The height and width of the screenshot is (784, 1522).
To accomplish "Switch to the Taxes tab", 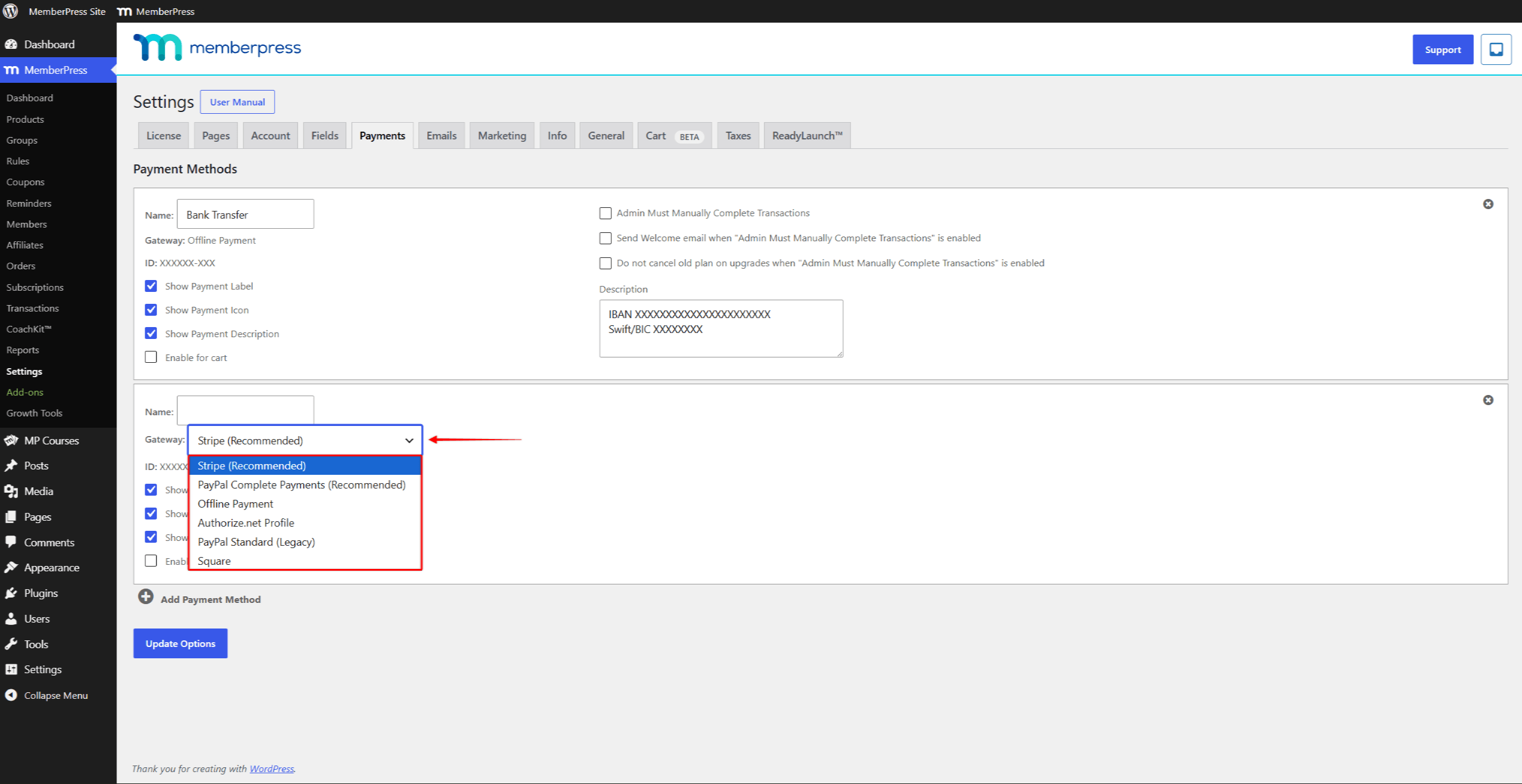I will point(738,135).
